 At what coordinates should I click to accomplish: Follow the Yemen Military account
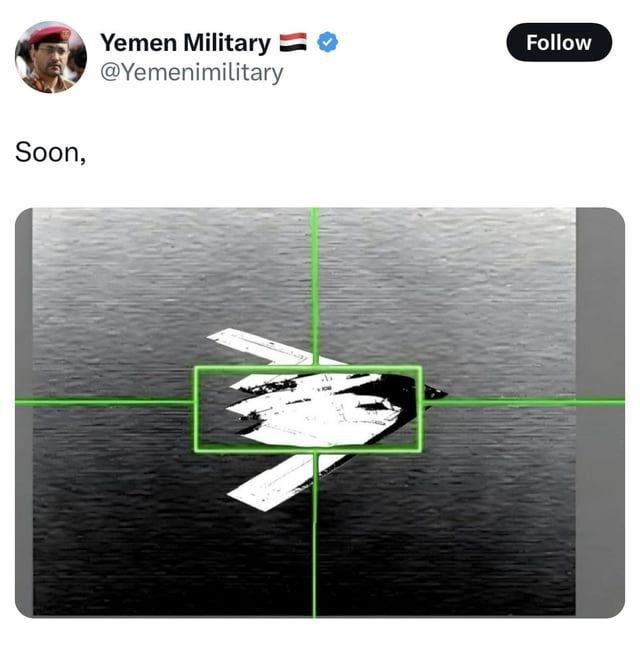(559, 43)
